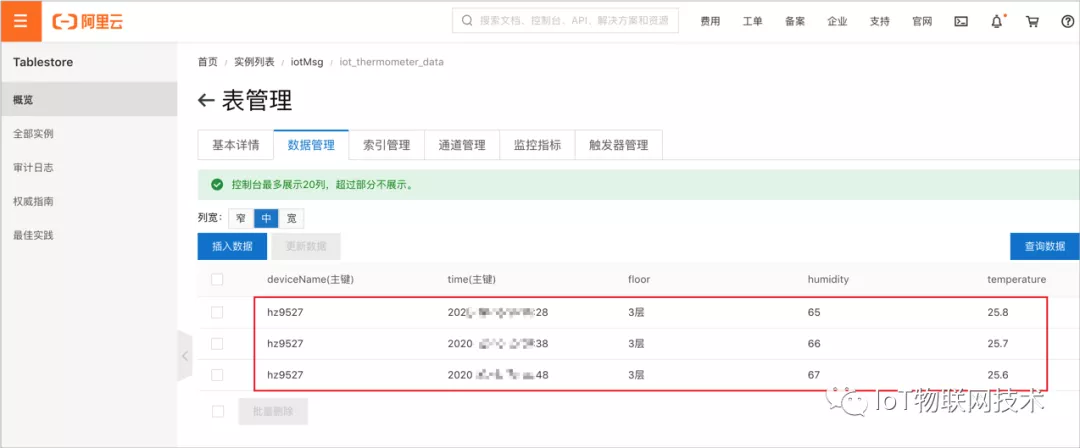Switch to the 数据管理 tab

[x=311, y=145]
